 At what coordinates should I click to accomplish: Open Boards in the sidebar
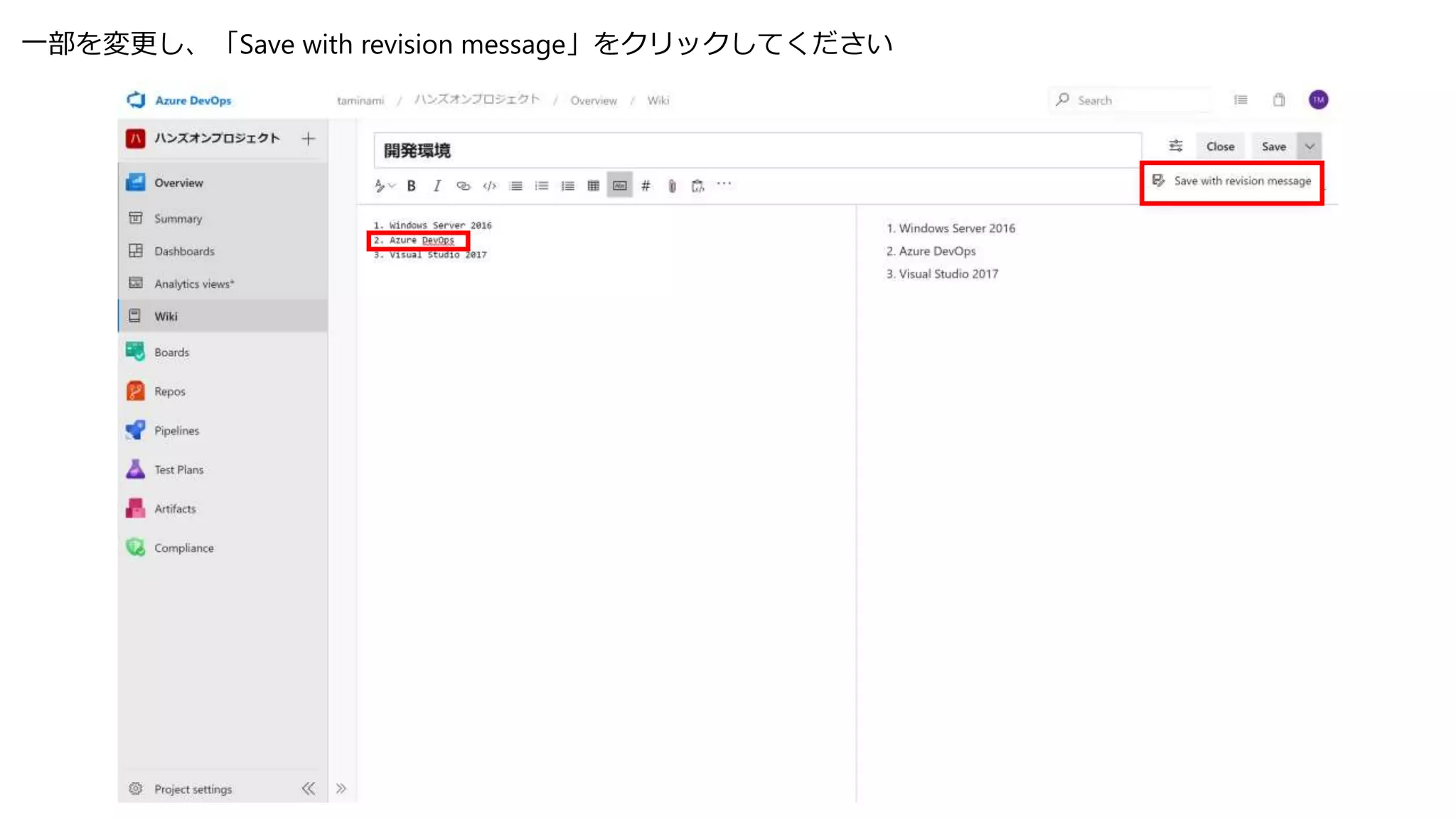coord(223,352)
